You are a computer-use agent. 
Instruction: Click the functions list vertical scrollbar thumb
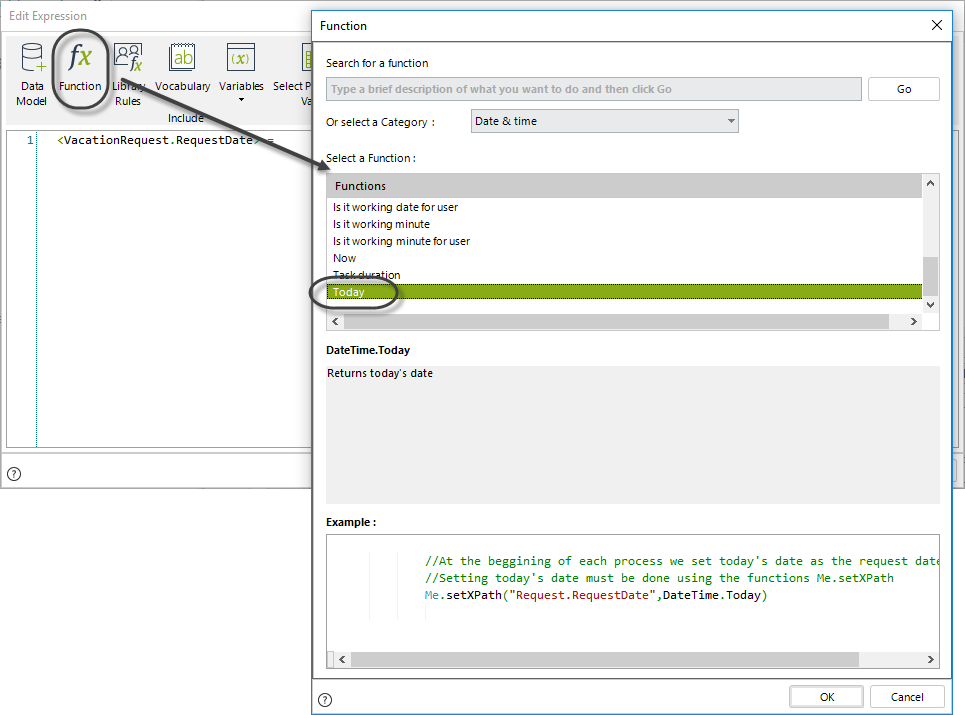coord(931,276)
